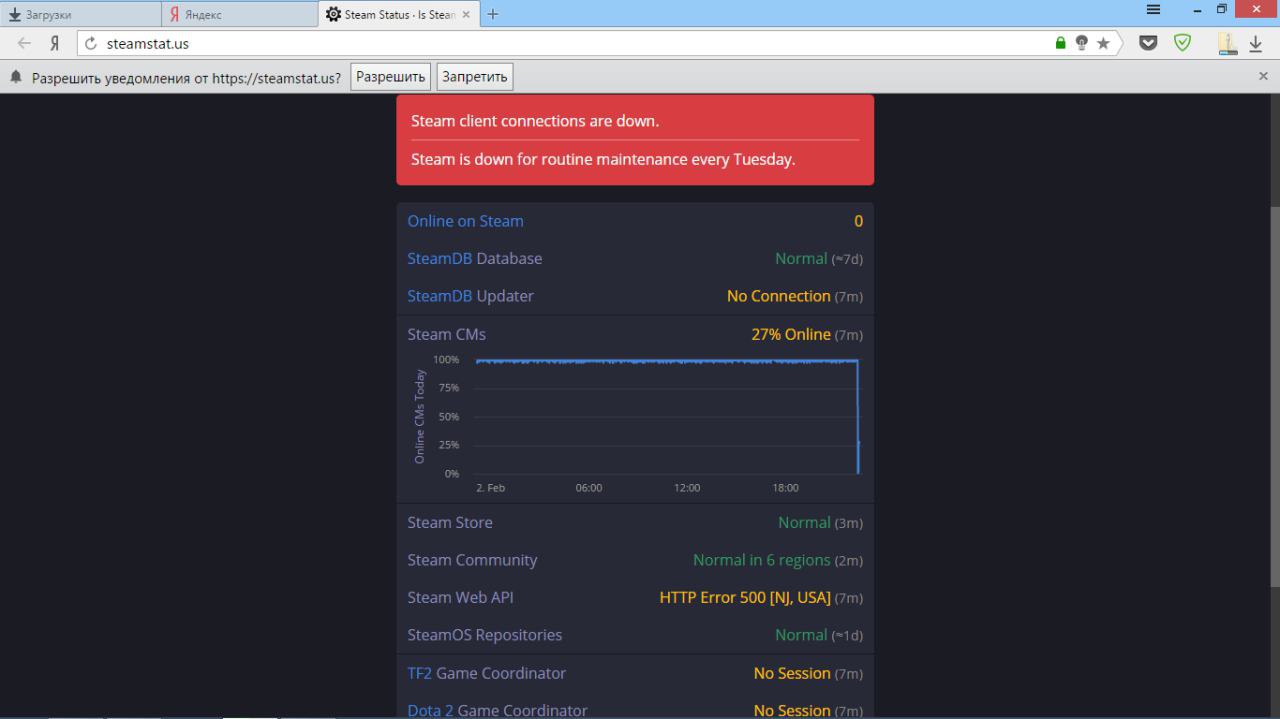Open the downloading zip archive icon
The width and height of the screenshot is (1280, 719).
[x=1227, y=43]
